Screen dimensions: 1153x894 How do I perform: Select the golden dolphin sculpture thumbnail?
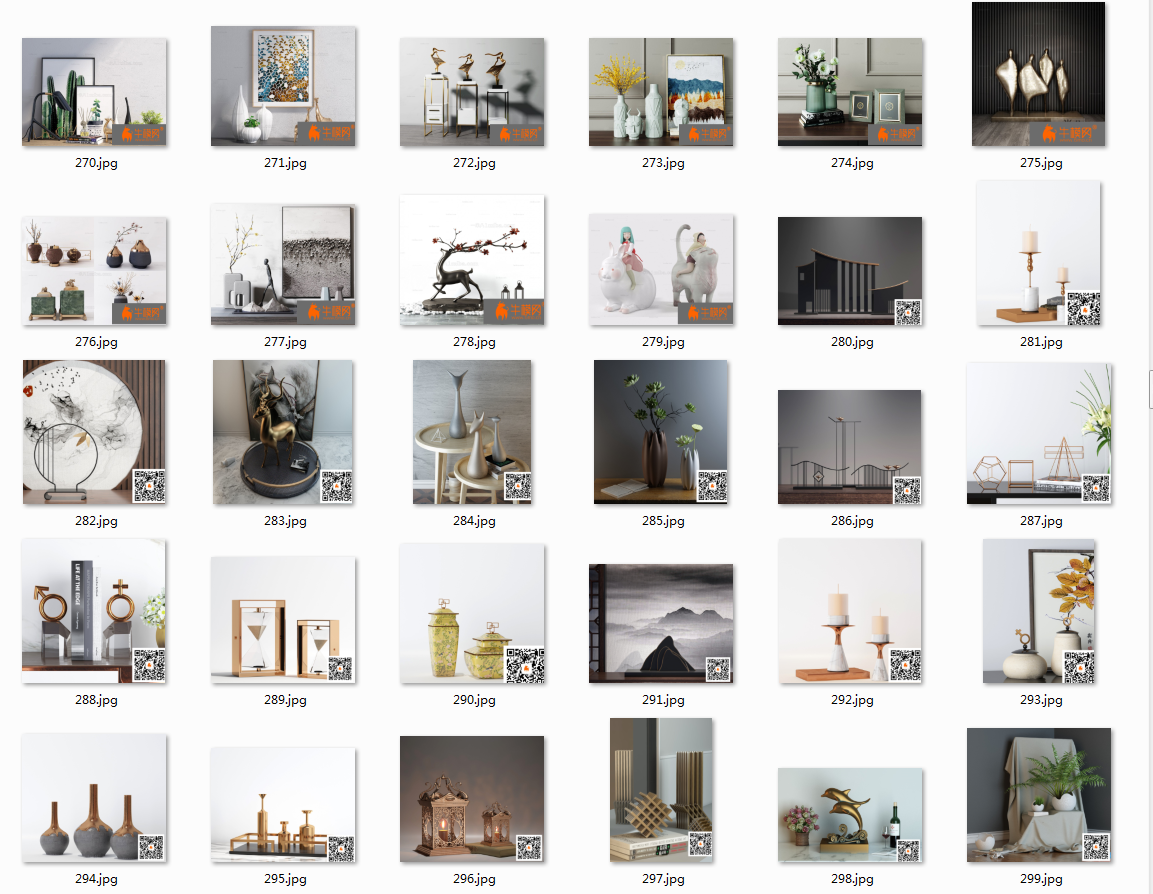(850, 815)
